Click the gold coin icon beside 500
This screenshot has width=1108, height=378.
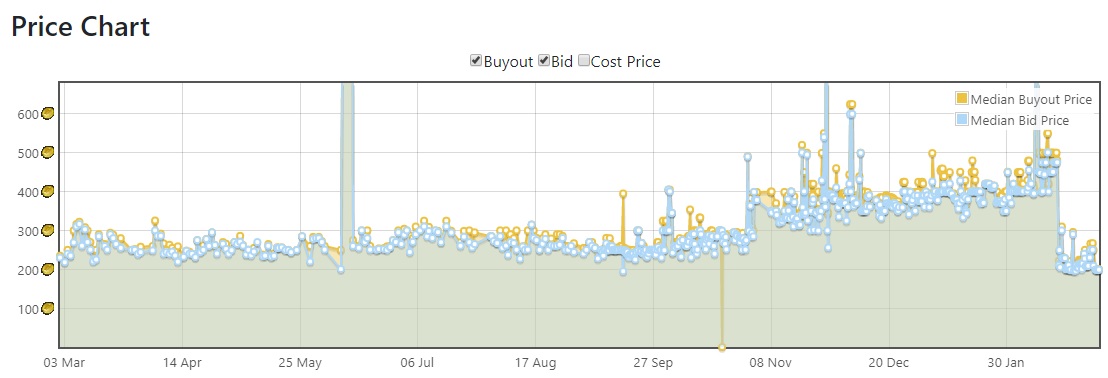pyautogui.click(x=48, y=153)
